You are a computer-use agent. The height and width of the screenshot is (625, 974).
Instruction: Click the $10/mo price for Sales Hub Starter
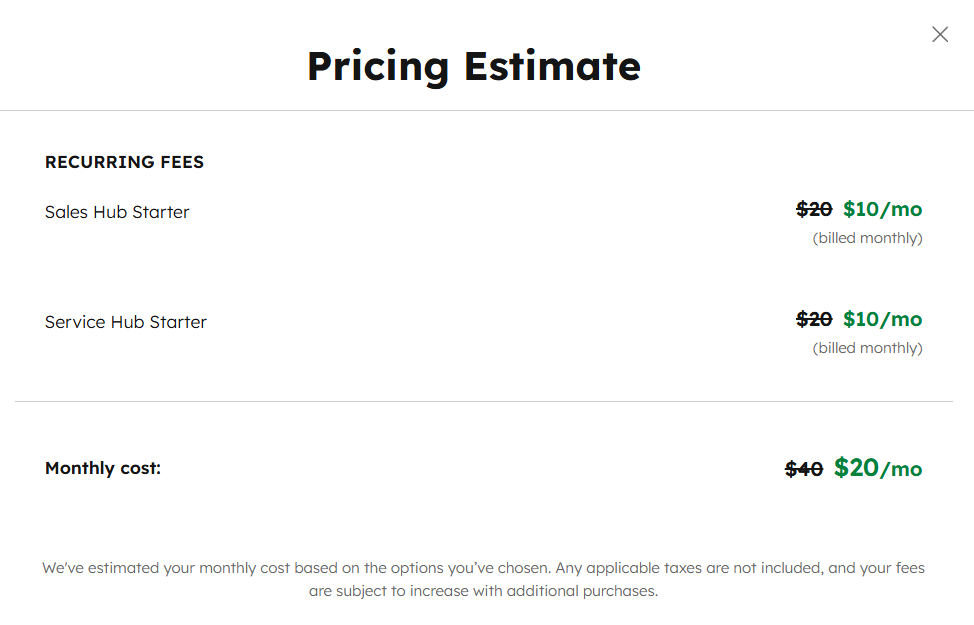click(x=882, y=208)
